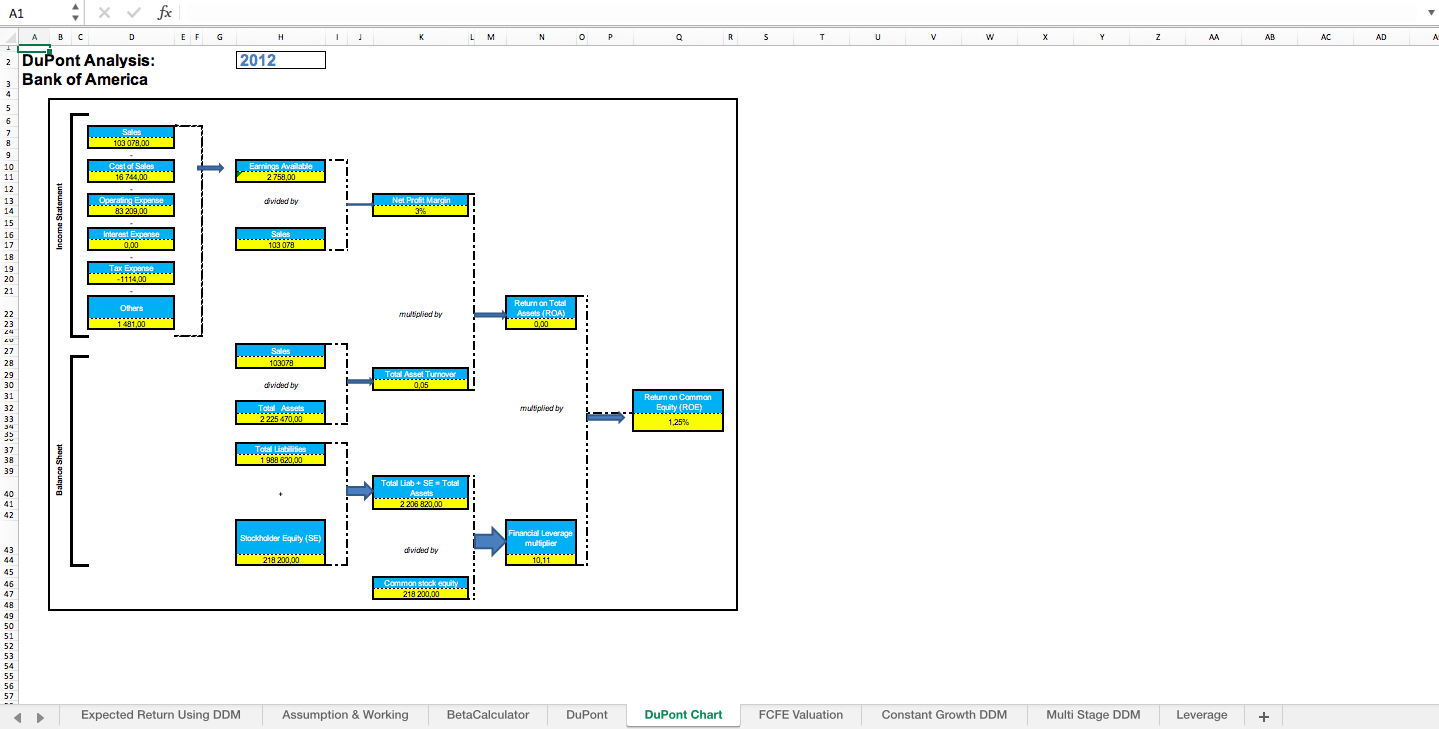
Task: Select the Common stock equity box
Action: coord(421,588)
